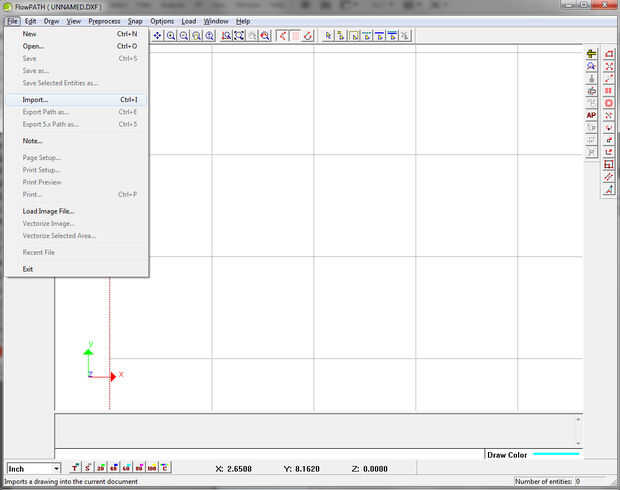Open the Load menu
Image resolution: width=620 pixels, height=490 pixels.
pos(189,21)
